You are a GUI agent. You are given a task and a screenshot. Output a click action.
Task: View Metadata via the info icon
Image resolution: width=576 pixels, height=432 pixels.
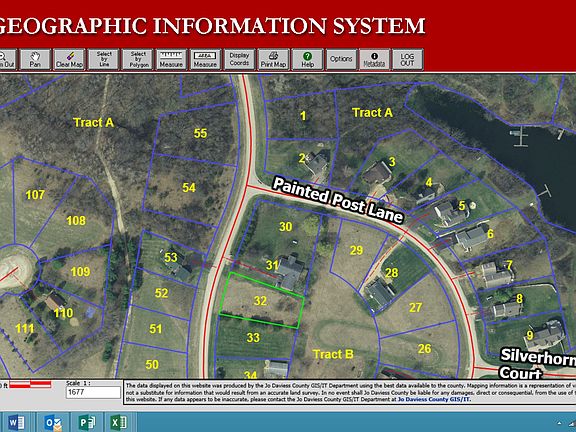point(374,60)
